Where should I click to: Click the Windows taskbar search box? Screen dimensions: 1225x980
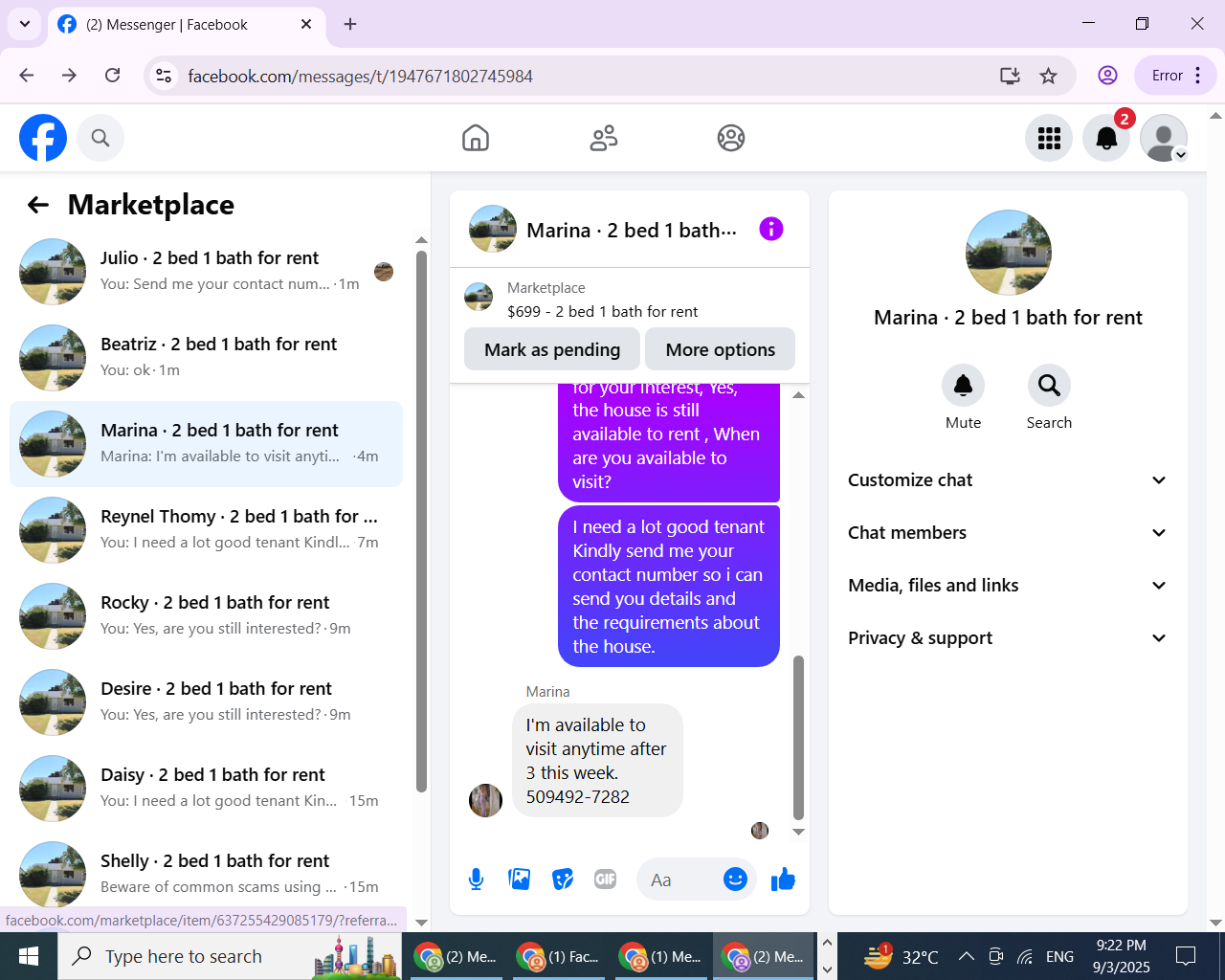(231, 956)
